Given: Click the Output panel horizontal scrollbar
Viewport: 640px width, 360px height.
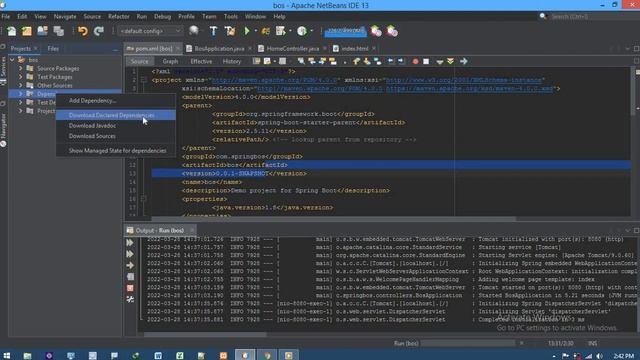Looking at the screenshot, I should tap(206, 334).
